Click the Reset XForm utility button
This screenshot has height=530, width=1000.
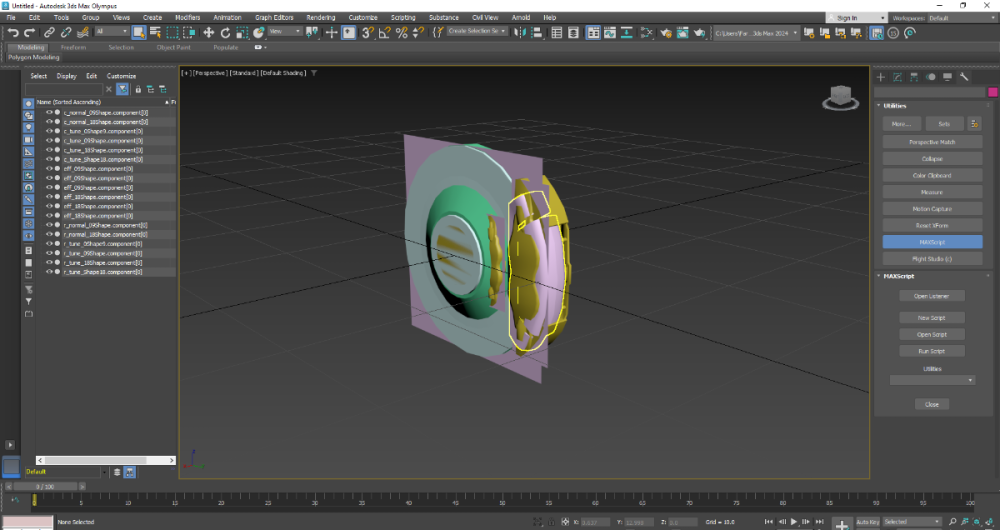pyautogui.click(x=932, y=225)
